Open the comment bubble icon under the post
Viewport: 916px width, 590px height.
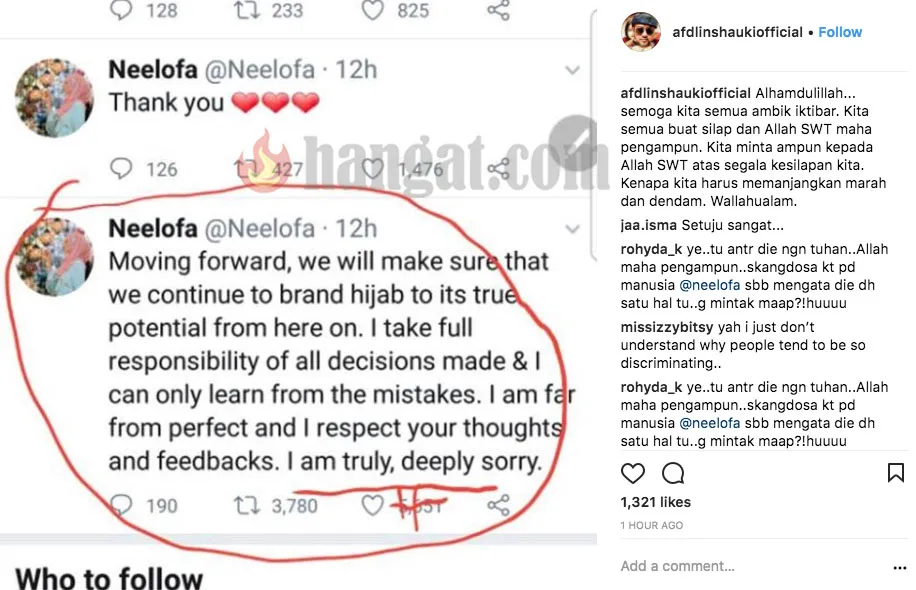pos(673,472)
